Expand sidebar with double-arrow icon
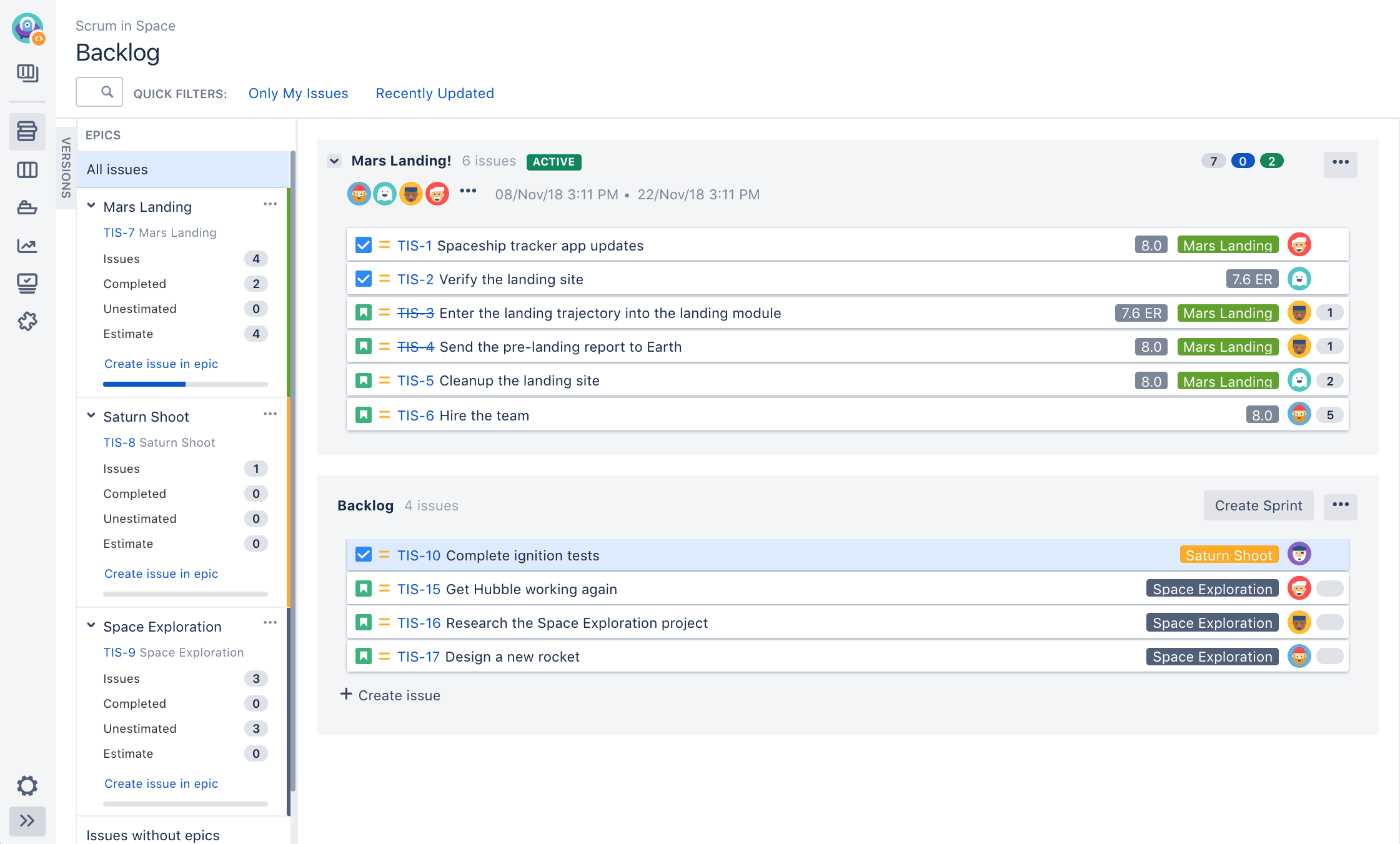 27,820
